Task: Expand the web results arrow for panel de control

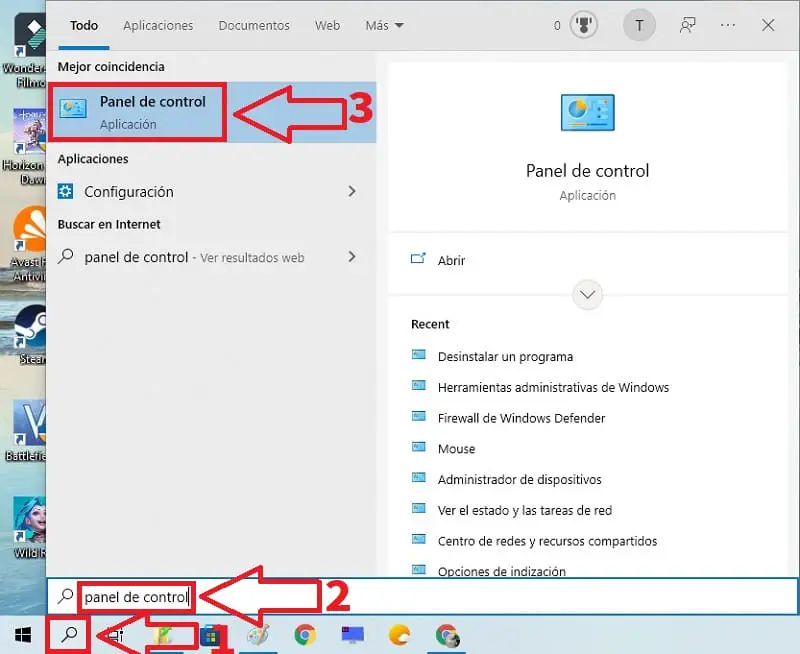Action: click(x=352, y=257)
